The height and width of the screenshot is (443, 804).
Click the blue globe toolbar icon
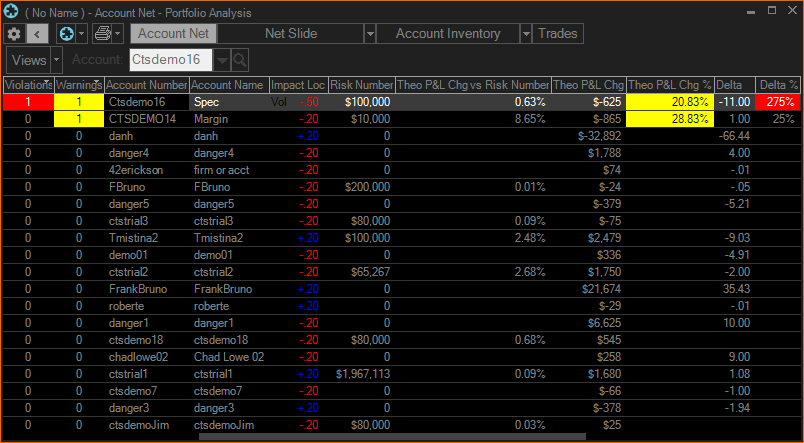pyautogui.click(x=66, y=34)
